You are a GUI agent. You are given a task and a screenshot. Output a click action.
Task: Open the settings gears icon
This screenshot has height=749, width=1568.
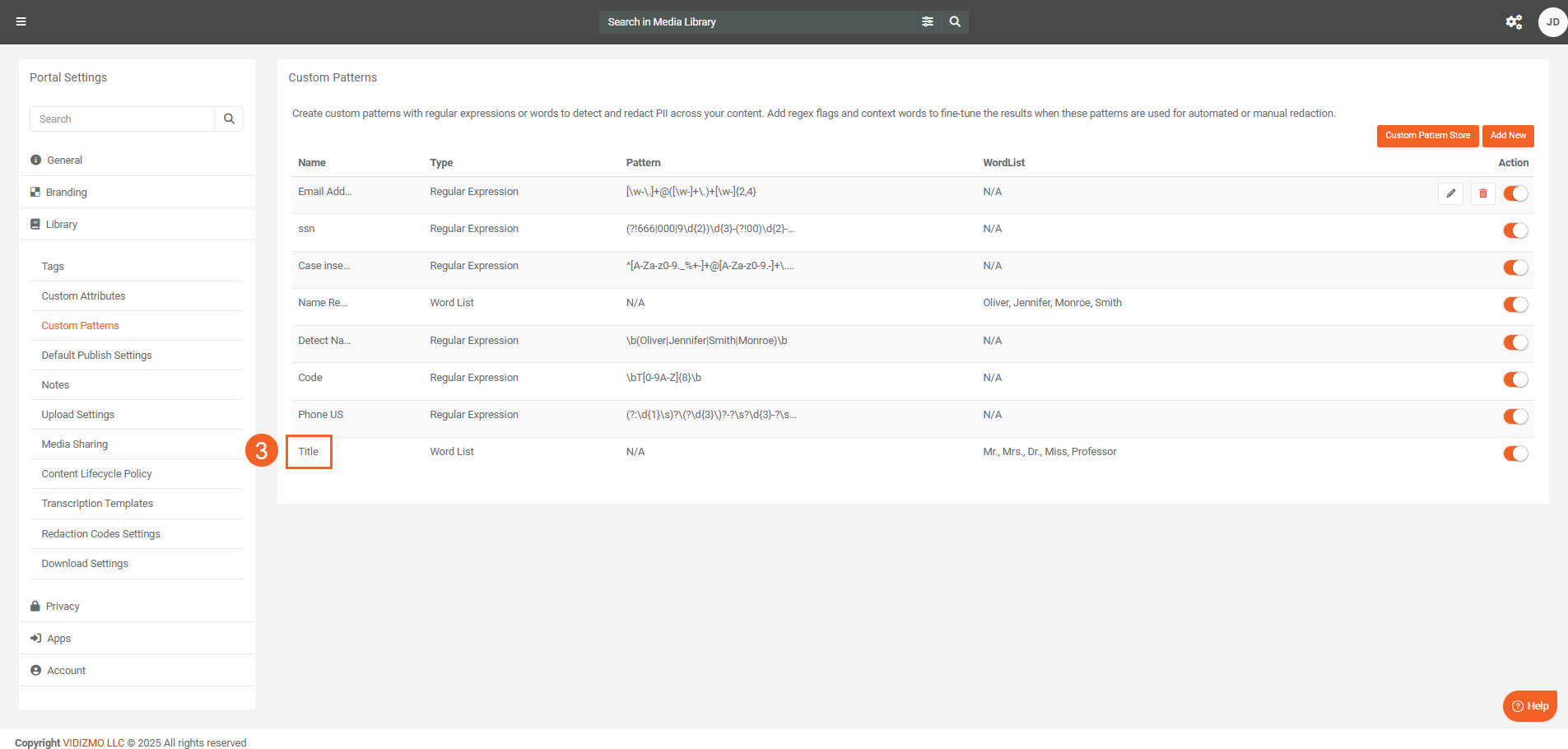(1514, 22)
